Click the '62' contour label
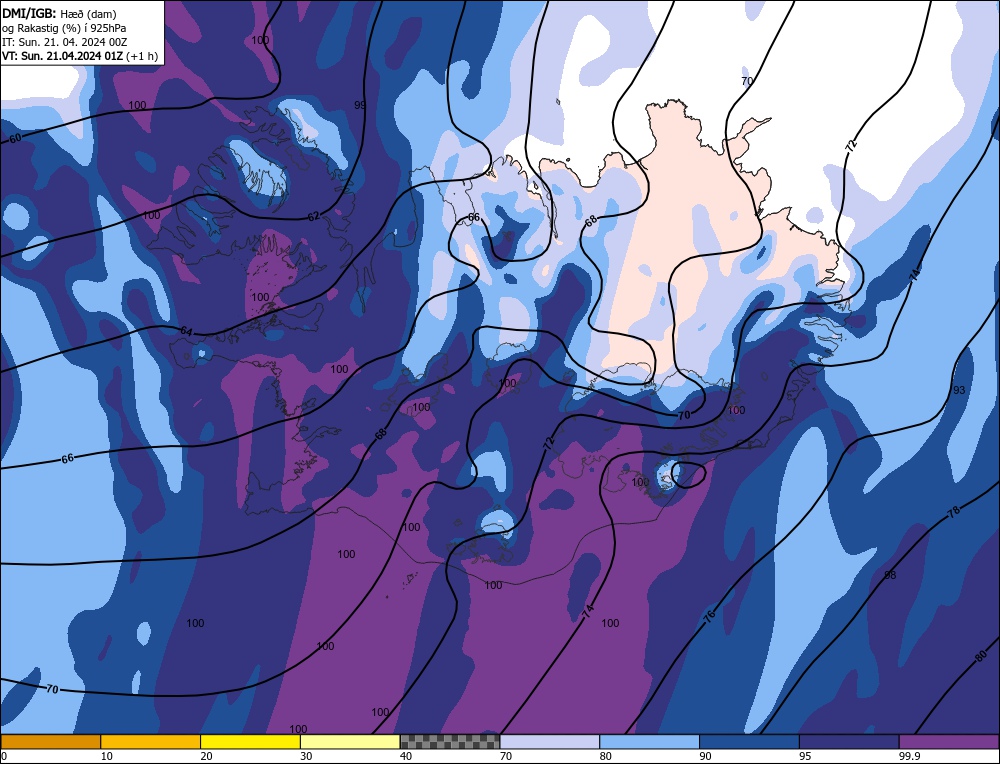The width and height of the screenshot is (1000, 764). point(314,216)
